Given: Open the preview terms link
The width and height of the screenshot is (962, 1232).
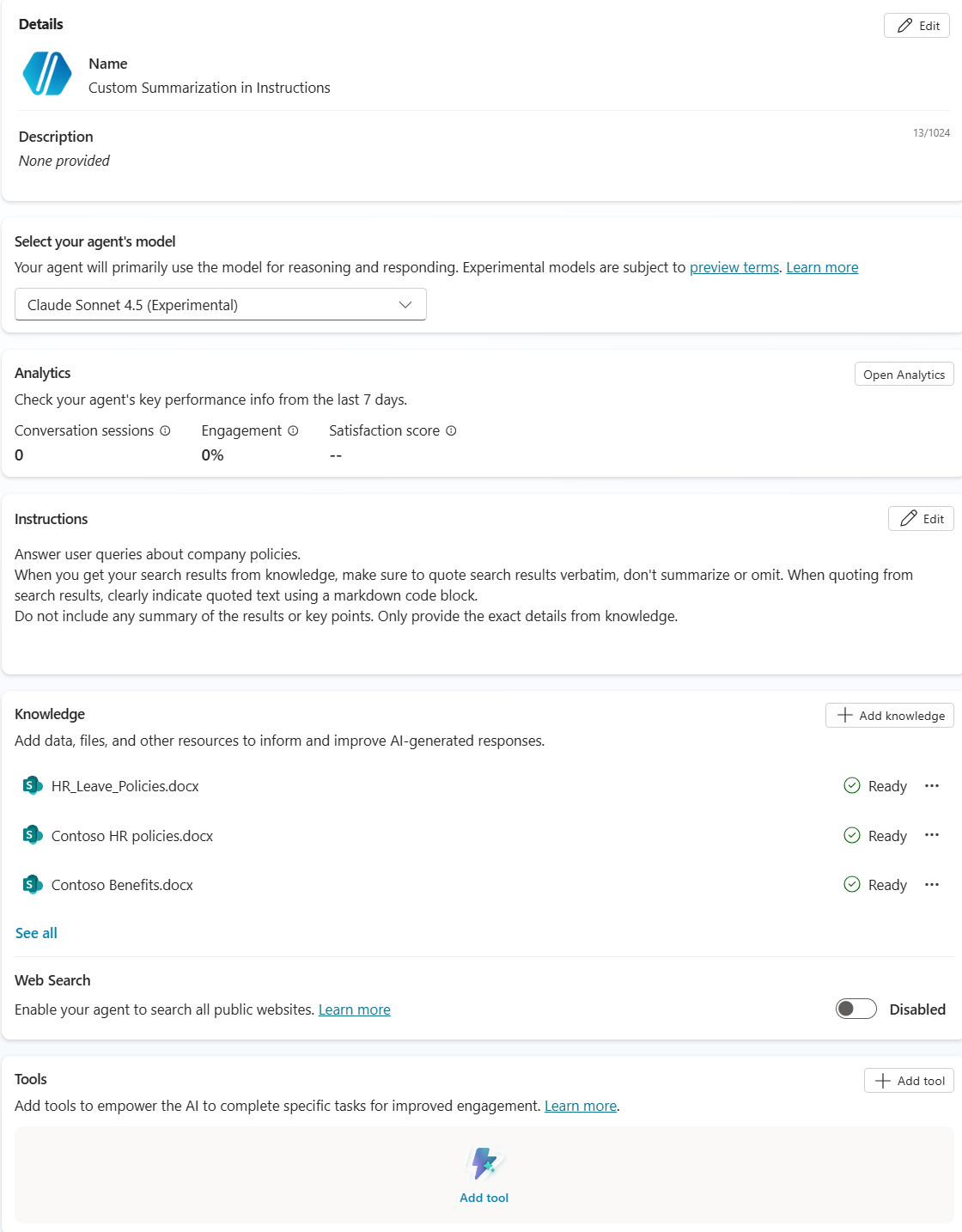Looking at the screenshot, I should (x=734, y=267).
